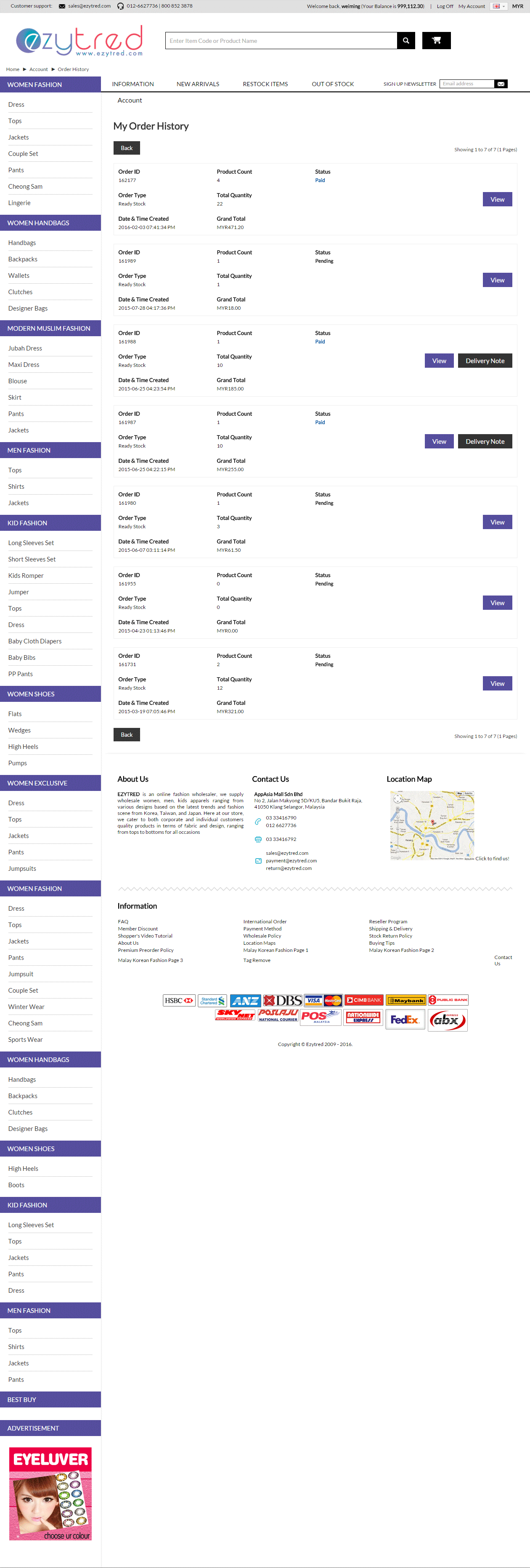Open the language flag dropdown
This screenshot has width=530, height=1568.
(x=498, y=6)
